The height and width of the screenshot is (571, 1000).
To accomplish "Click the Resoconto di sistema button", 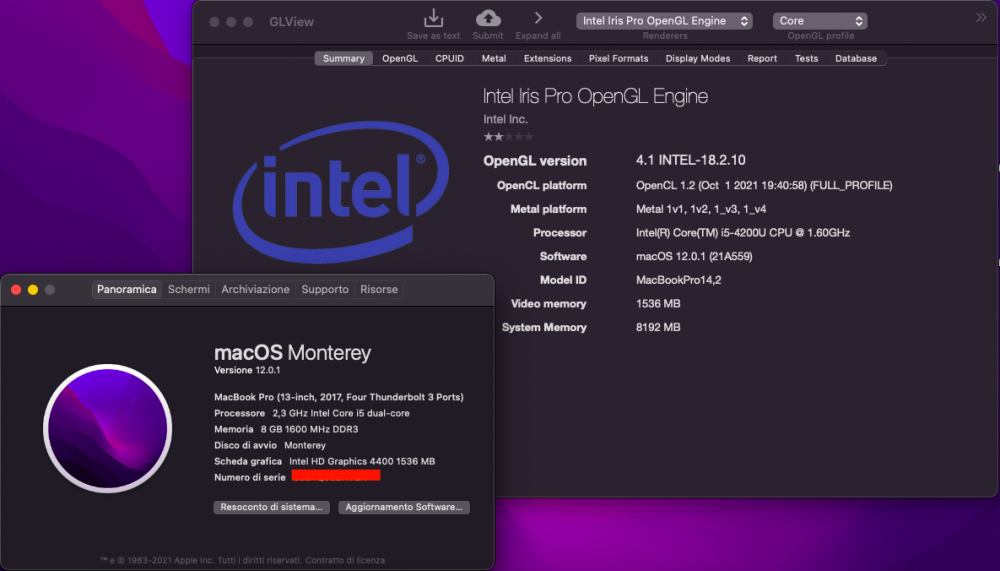I will pyautogui.click(x=272, y=507).
